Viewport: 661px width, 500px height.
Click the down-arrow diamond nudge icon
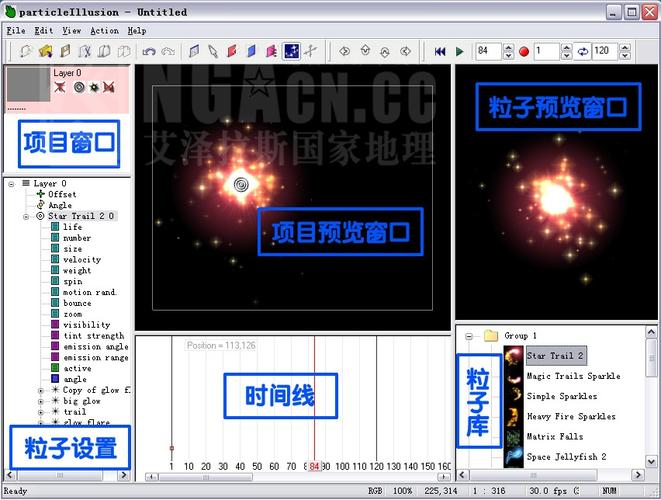click(x=365, y=51)
